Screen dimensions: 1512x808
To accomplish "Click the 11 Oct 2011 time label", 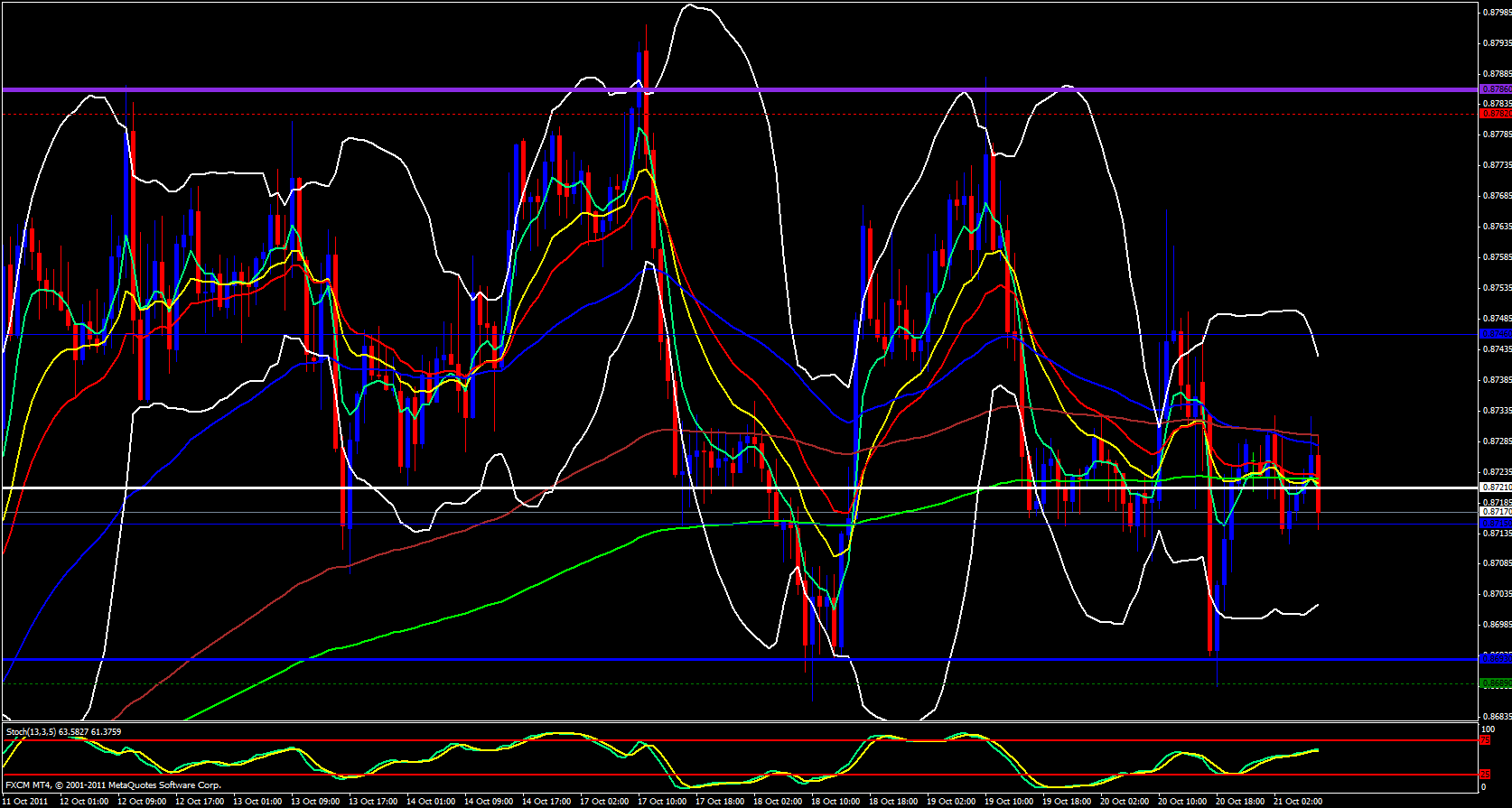I will click(x=25, y=802).
